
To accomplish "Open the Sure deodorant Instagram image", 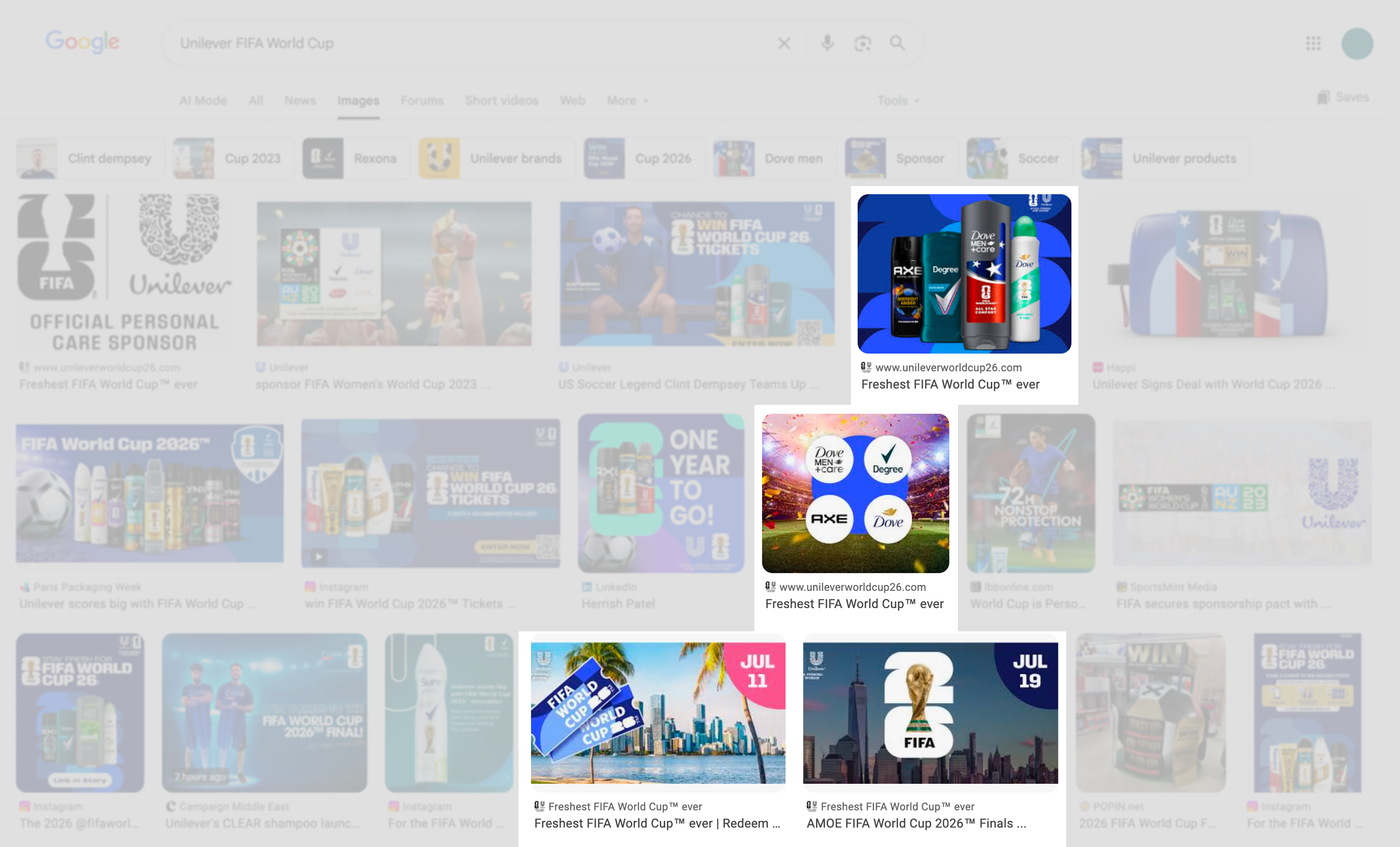I will click(449, 713).
